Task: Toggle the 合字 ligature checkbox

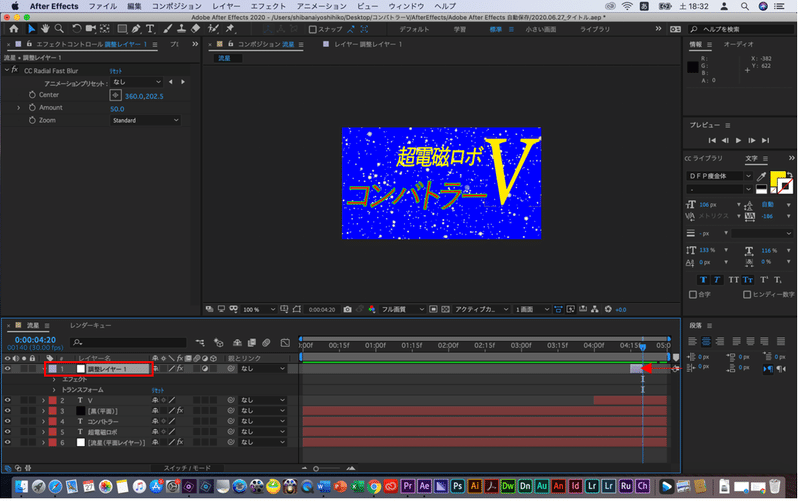Action: point(693,295)
